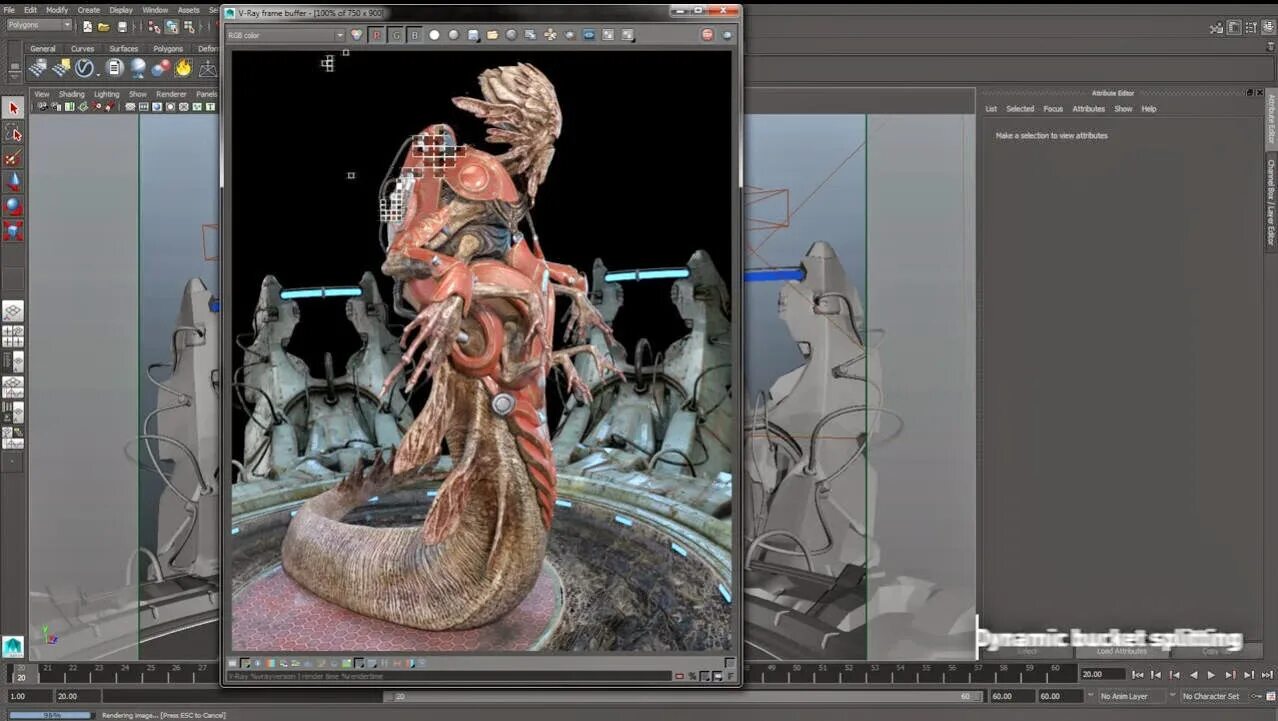Activate the Move tool cone icon
Viewport: 1278px width, 721px height.
click(x=13, y=182)
